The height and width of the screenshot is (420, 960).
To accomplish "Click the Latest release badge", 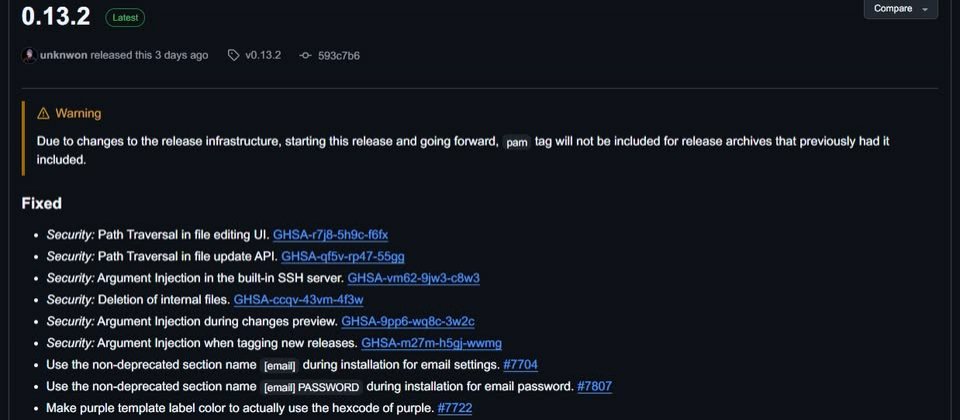I will tap(125, 18).
